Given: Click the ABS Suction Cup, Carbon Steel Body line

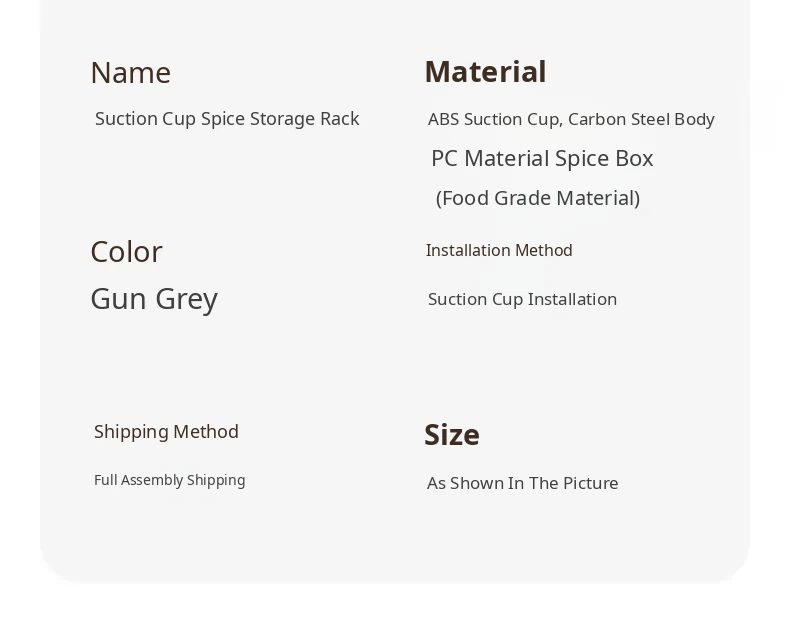Looking at the screenshot, I should pyautogui.click(x=571, y=119).
